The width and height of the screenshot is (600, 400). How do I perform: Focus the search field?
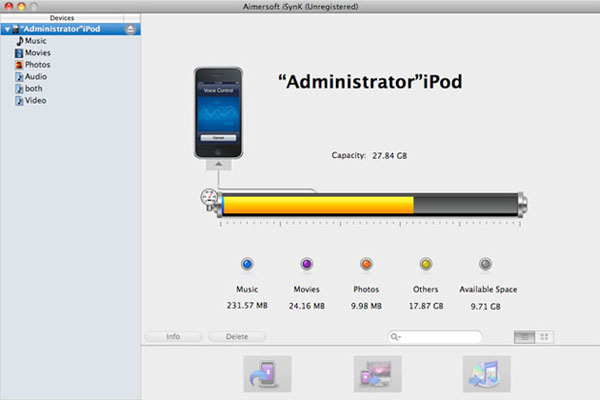pos(435,337)
